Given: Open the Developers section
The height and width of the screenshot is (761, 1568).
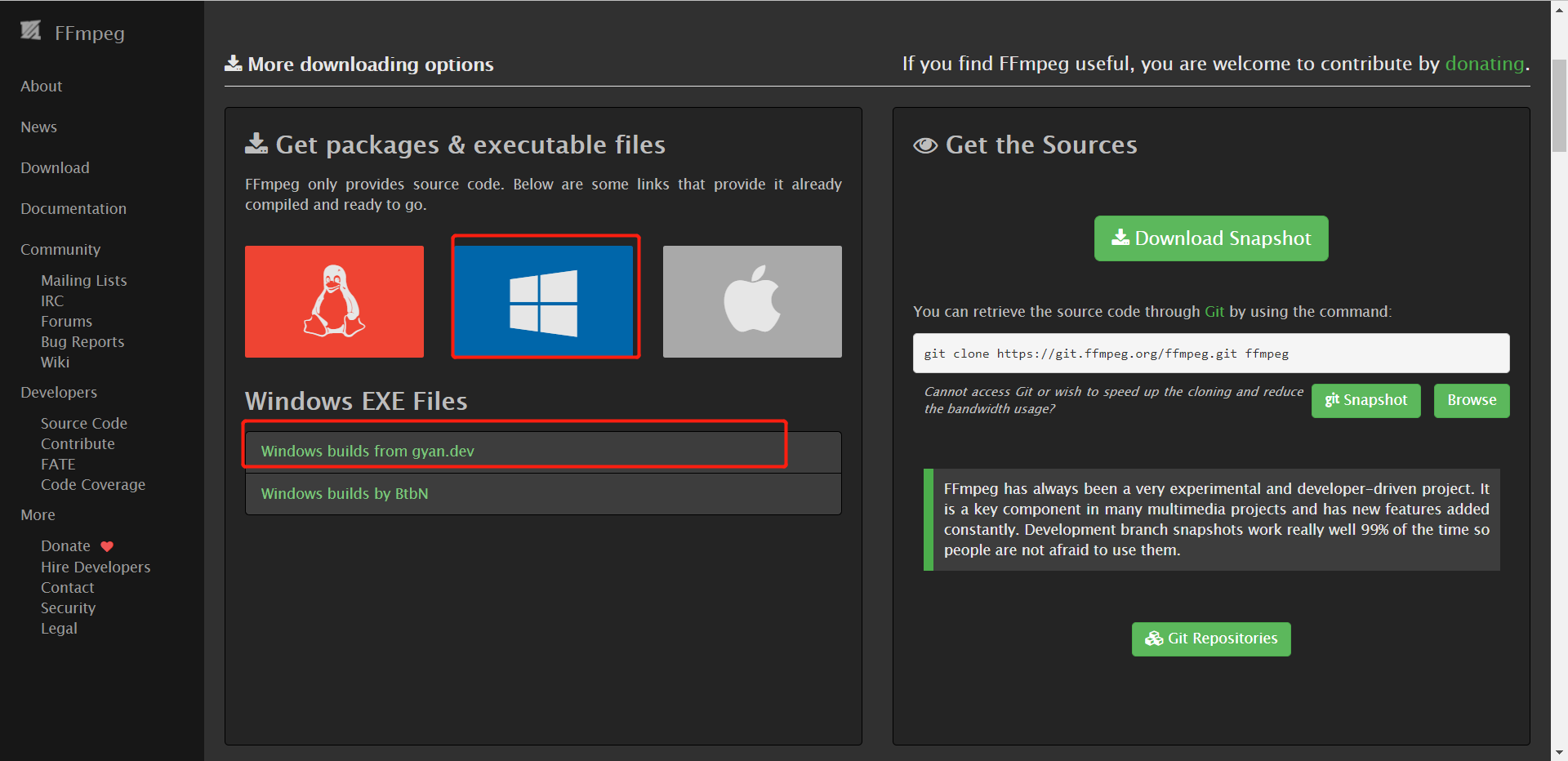Looking at the screenshot, I should [x=59, y=393].
